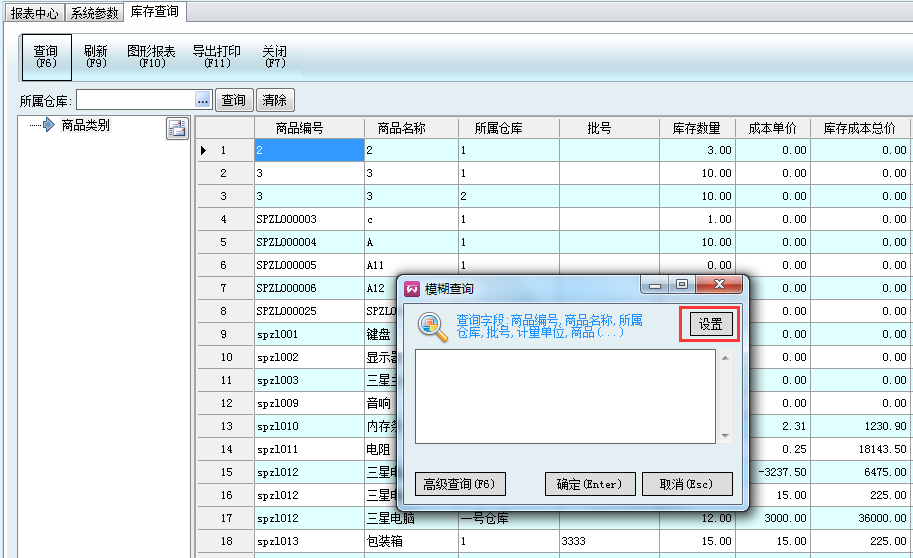Click the 查询 (F6) toolbar button
This screenshot has height=558, width=913.
[46, 57]
